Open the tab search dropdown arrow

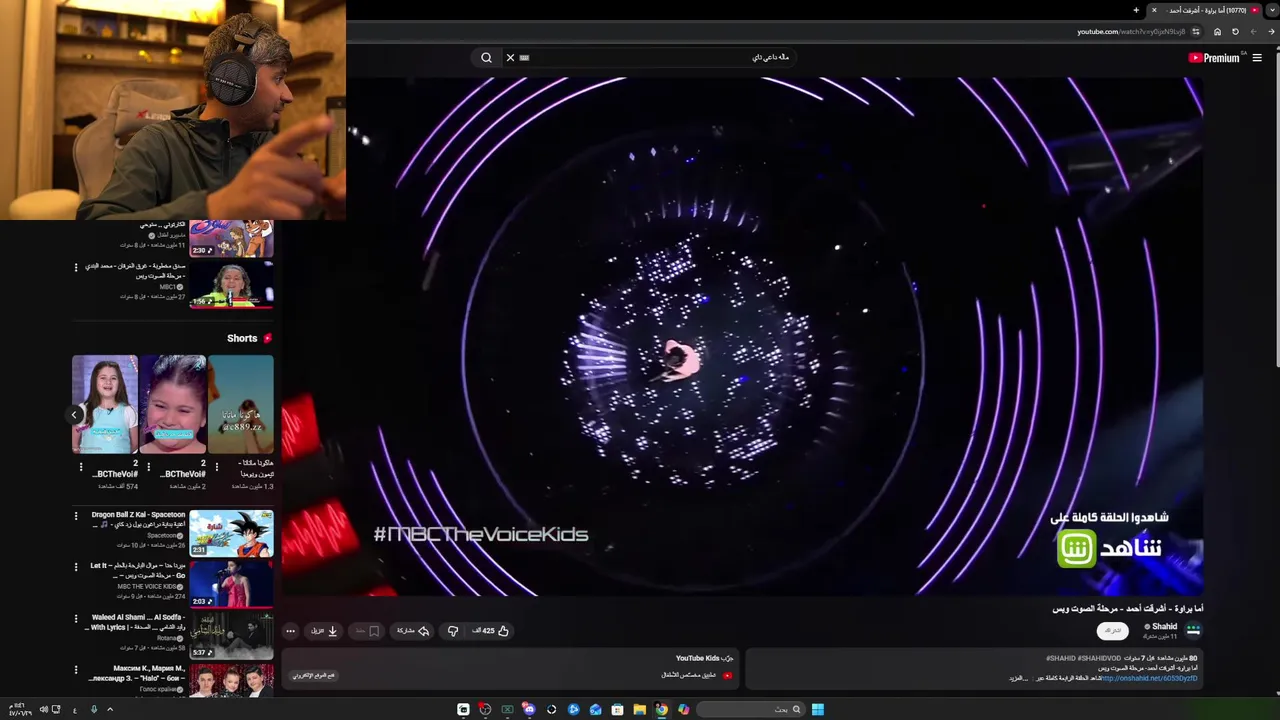point(1272,10)
